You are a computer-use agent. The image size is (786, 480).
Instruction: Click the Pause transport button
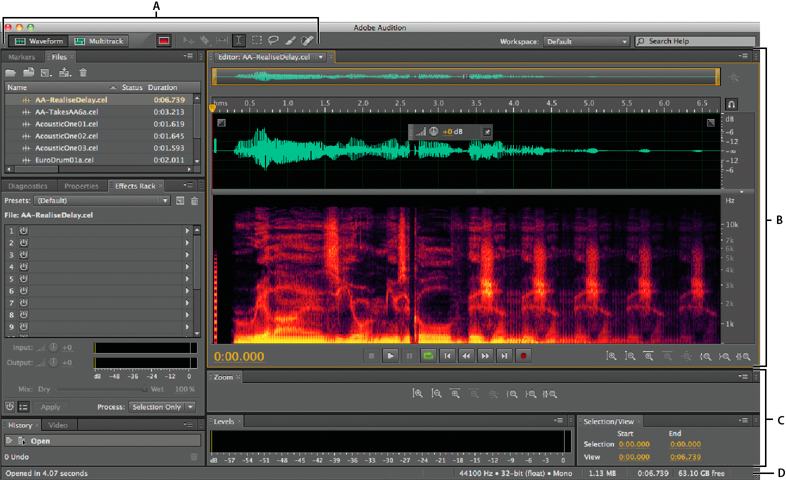410,356
